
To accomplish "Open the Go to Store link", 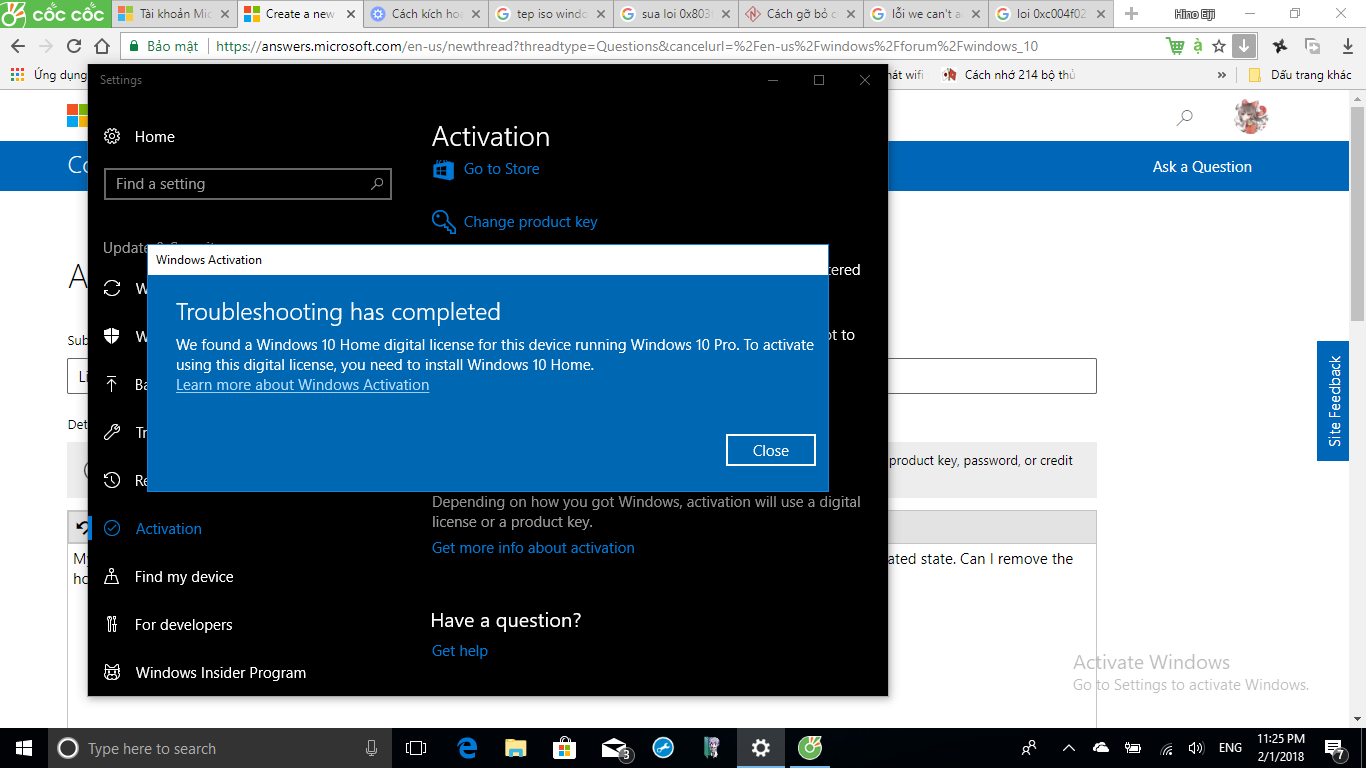I will coord(501,169).
